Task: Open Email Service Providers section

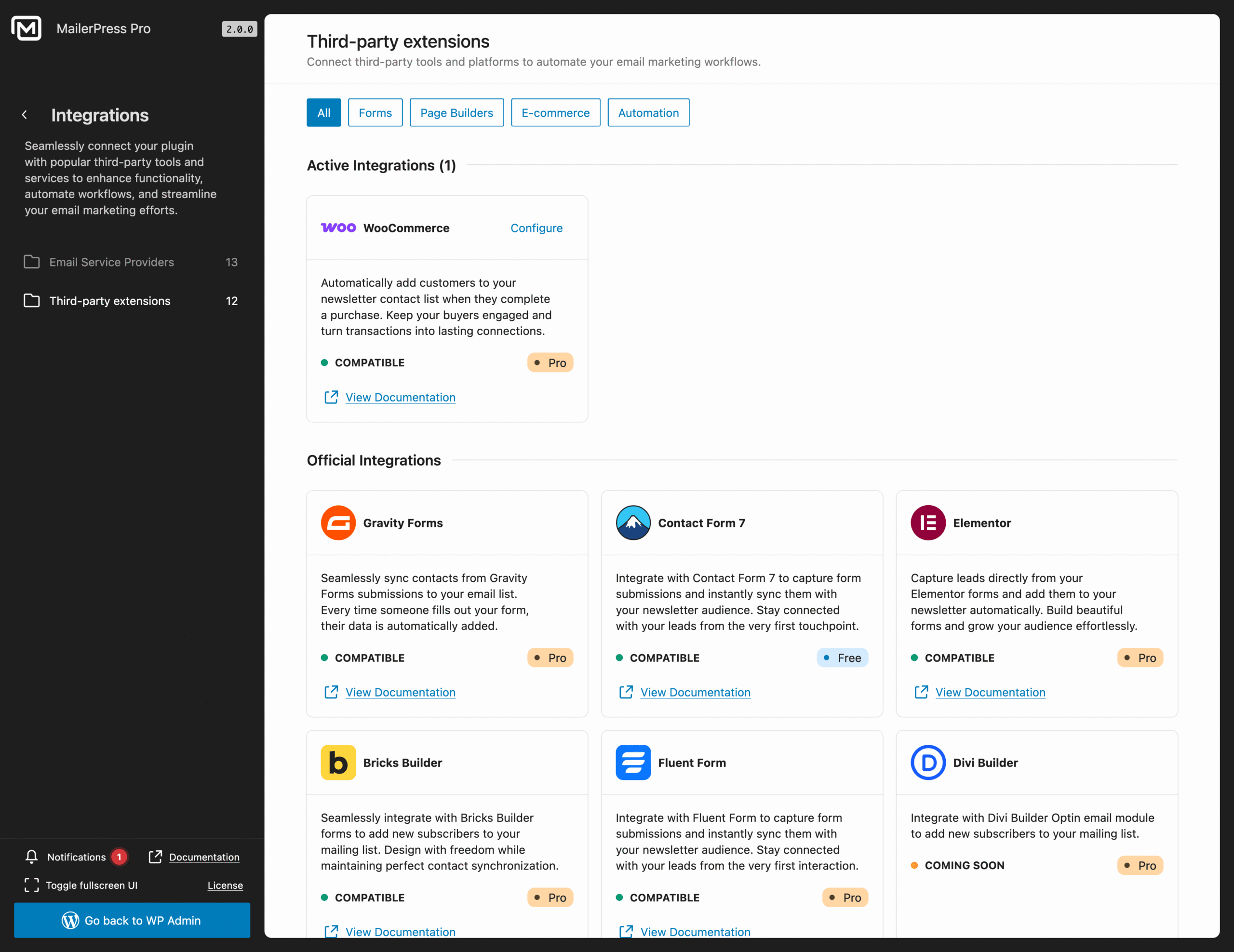Action: point(131,262)
